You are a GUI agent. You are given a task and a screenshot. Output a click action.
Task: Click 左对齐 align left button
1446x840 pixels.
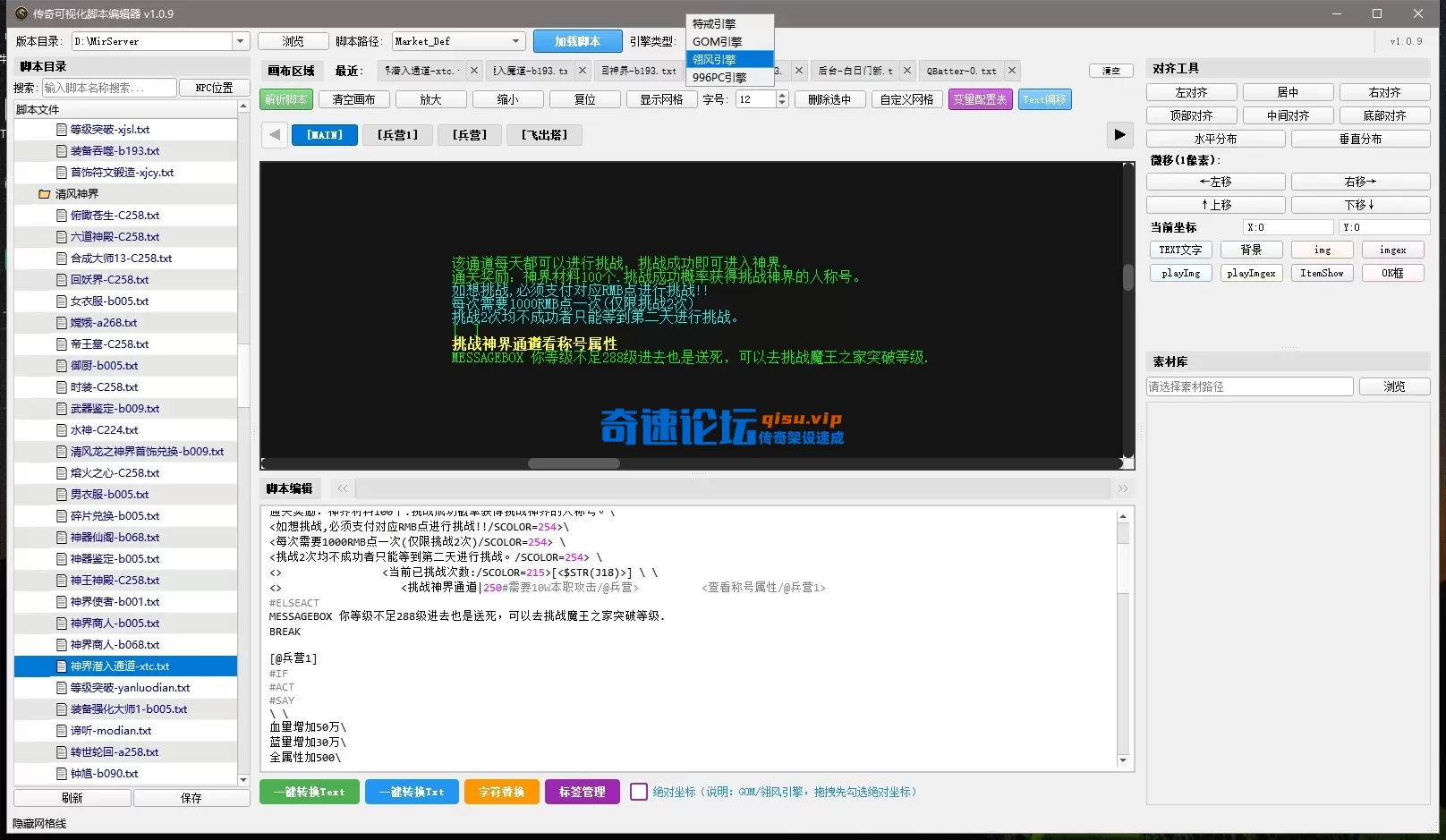1191,92
